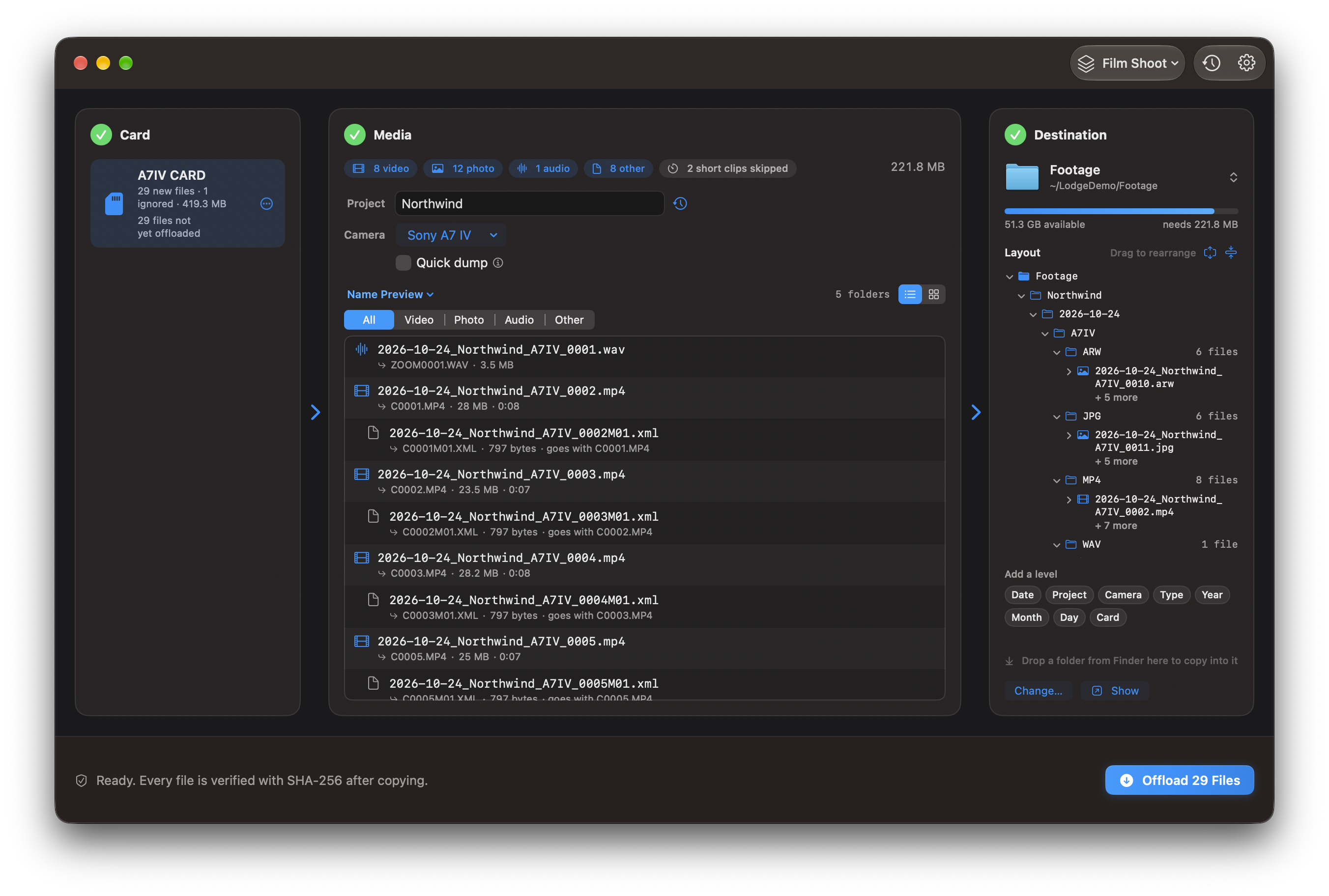Click the collapse-all icon in Layout header

coord(1231,252)
